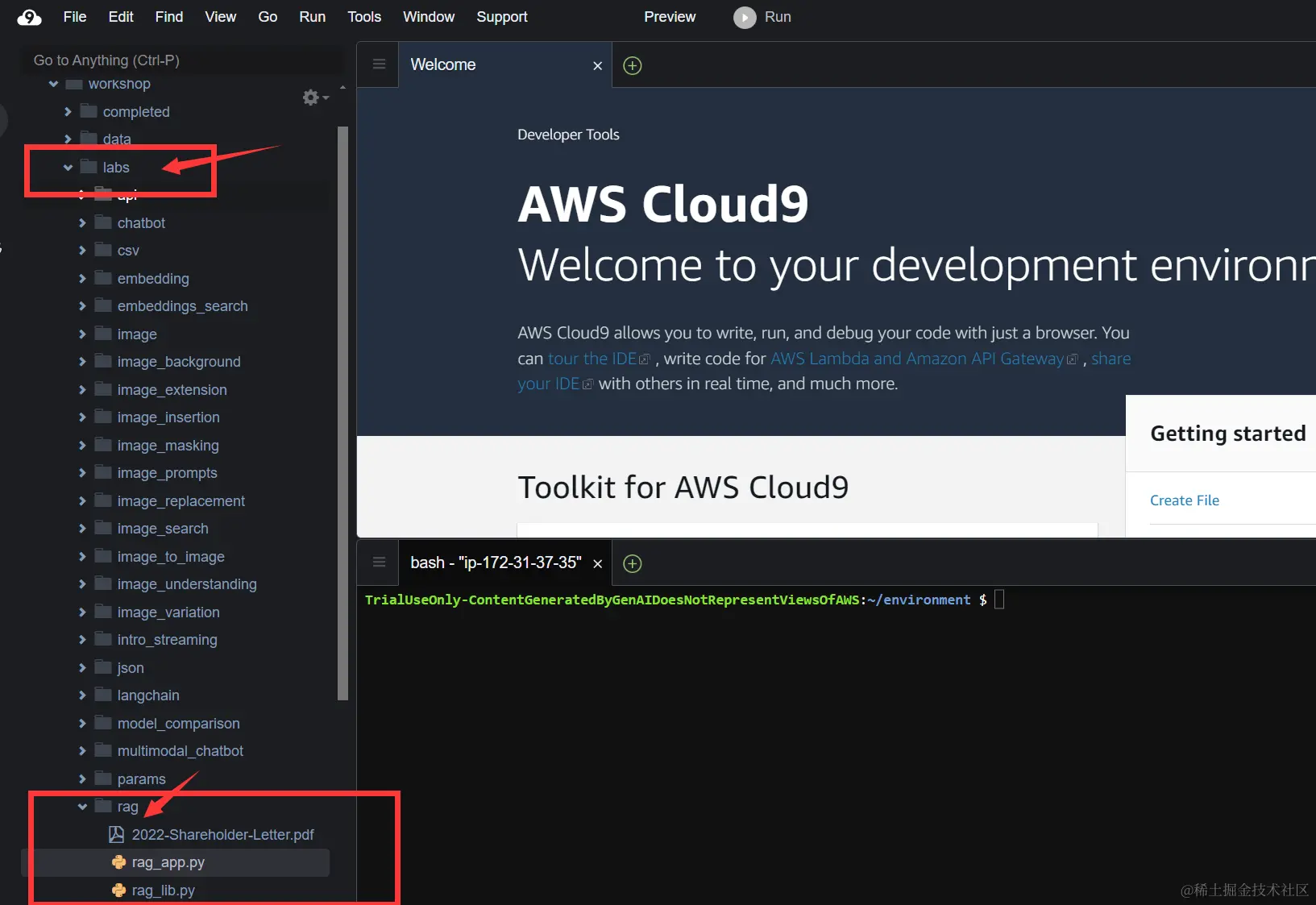Click the embedding folder icon
1316x905 pixels.
102,278
